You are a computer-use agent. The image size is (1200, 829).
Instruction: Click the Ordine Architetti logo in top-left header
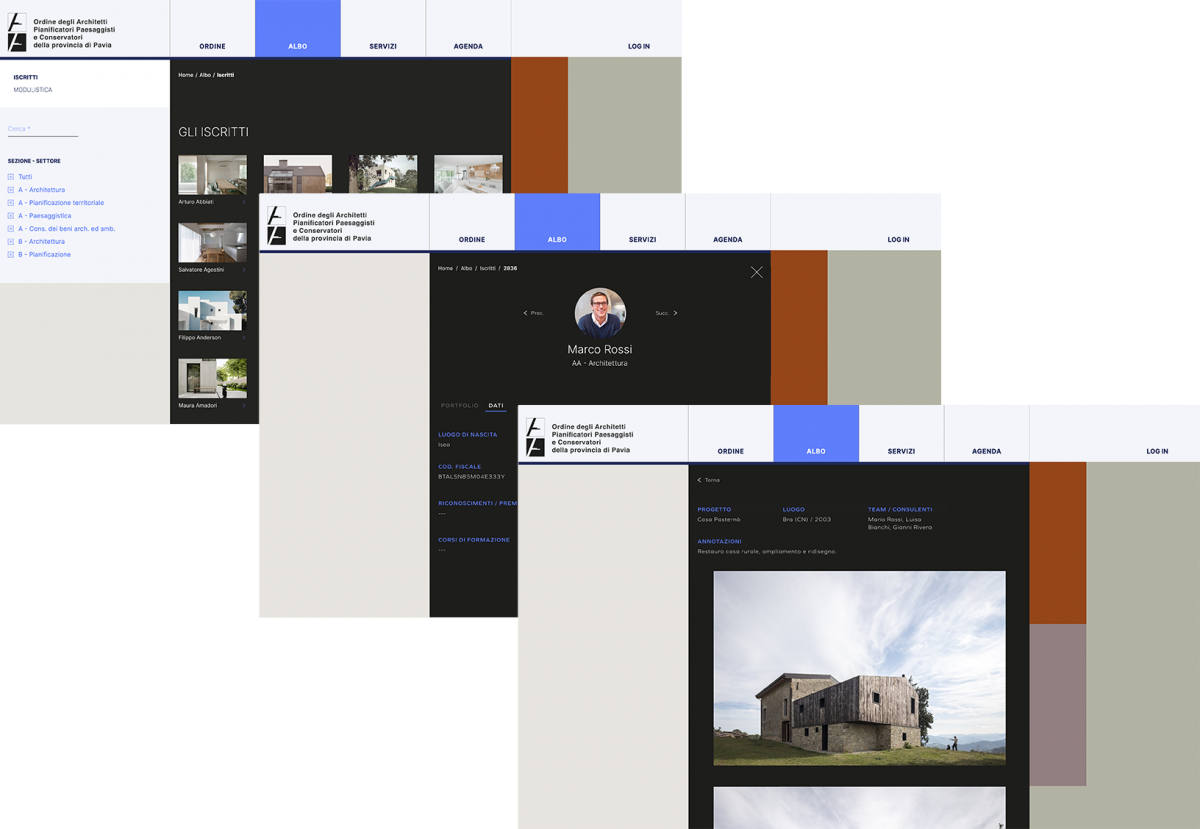(17, 32)
